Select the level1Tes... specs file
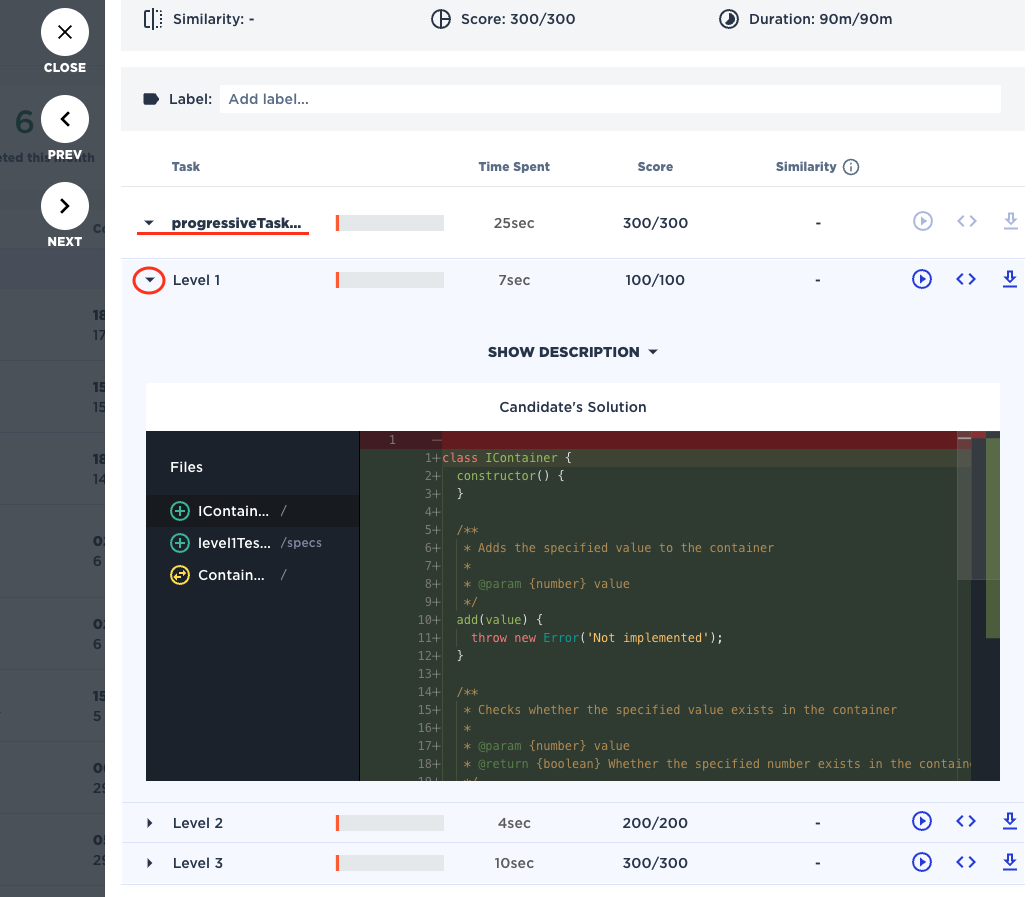1036x897 pixels. 252,543
